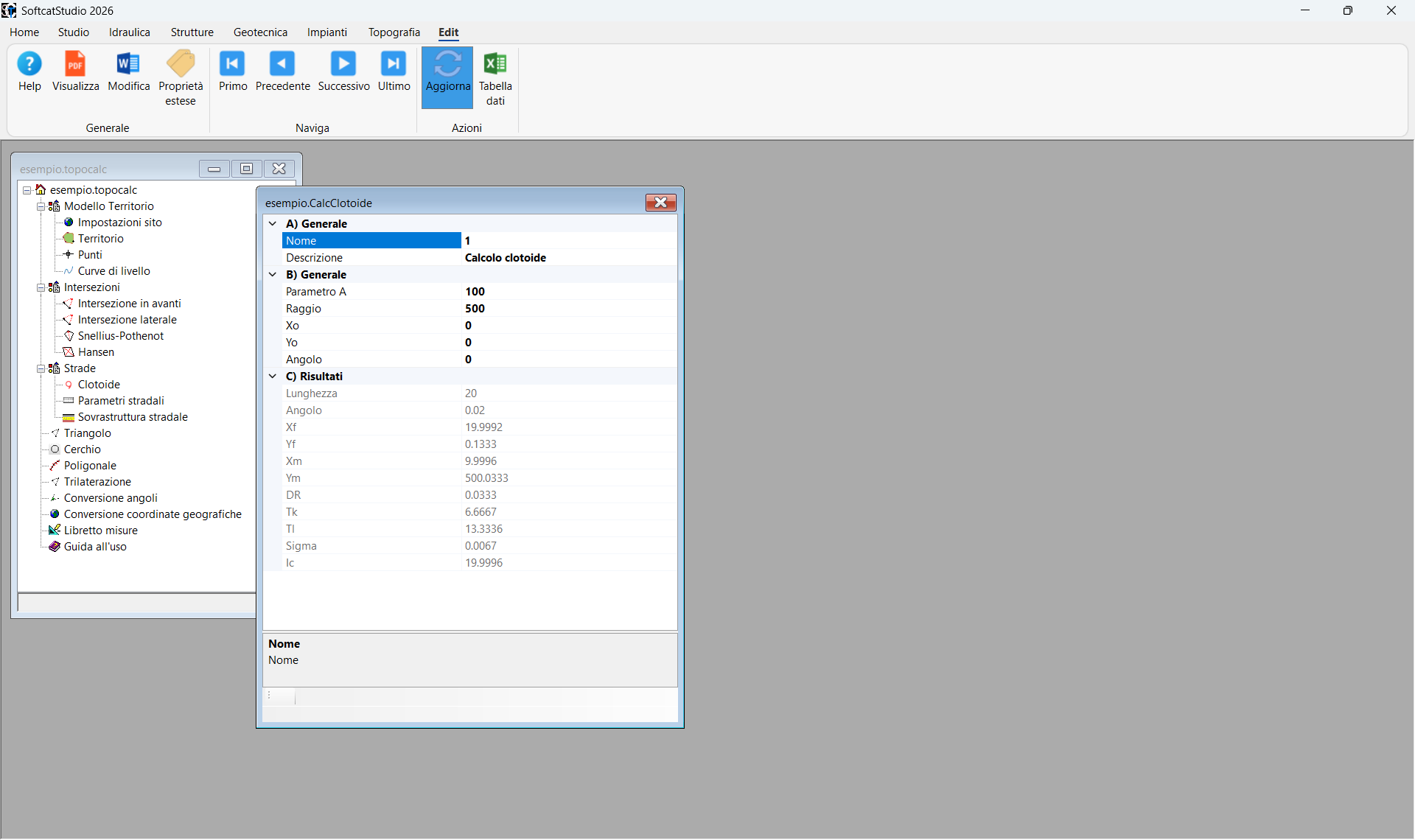1415x840 pixels.
Task: Close the esempio.CalcClotoide dialog
Action: point(660,203)
